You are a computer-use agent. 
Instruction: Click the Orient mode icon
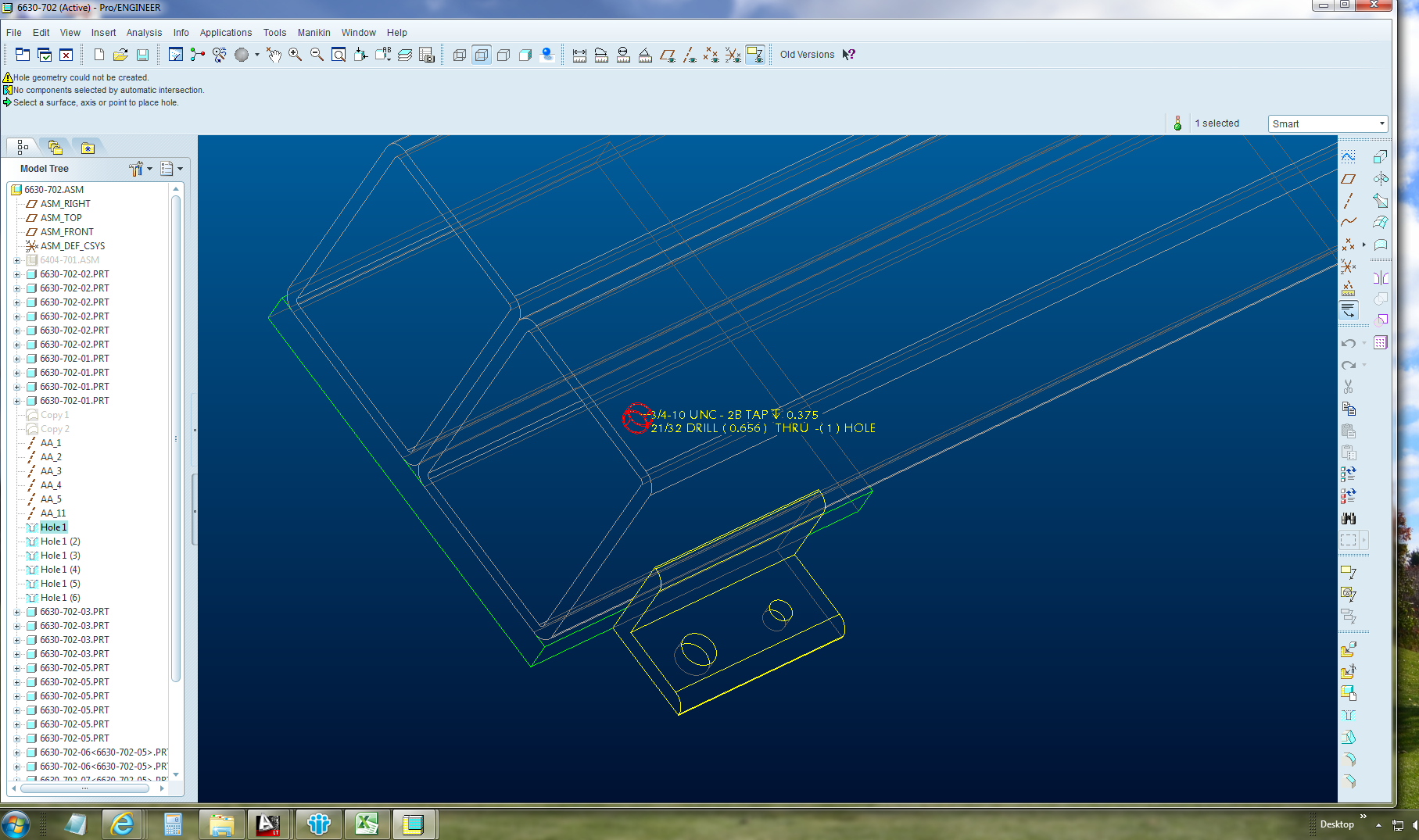pyautogui.click(x=220, y=55)
